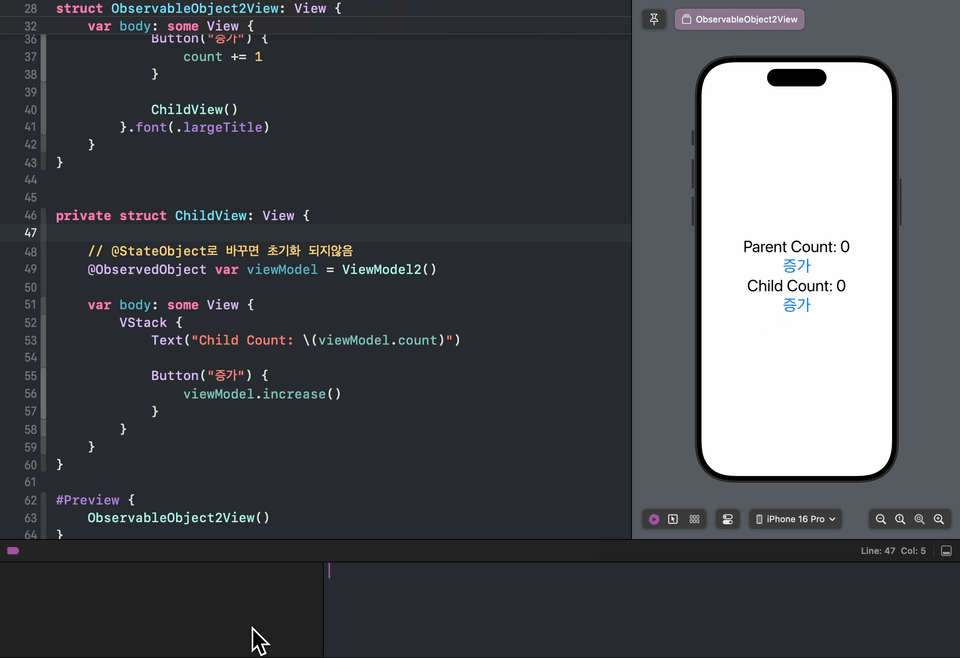Zoom out the preview canvas

tap(880, 519)
